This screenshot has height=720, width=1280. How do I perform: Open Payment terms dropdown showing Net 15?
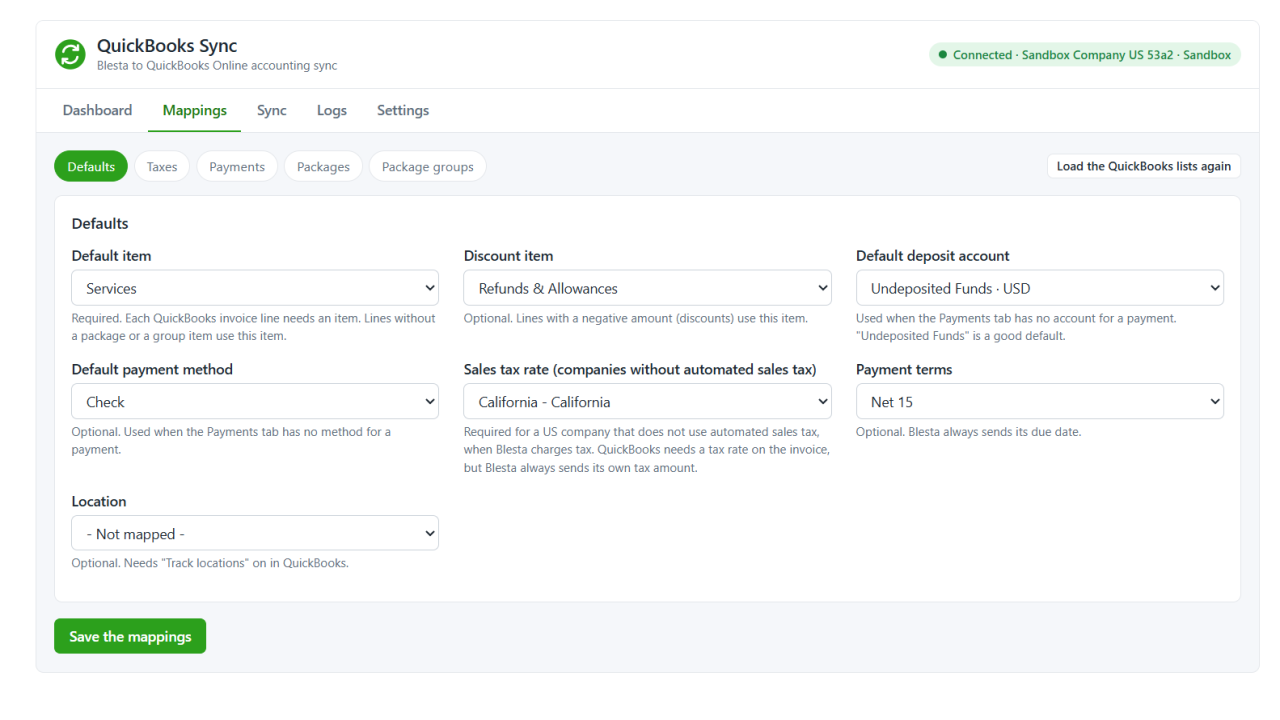coord(1040,402)
